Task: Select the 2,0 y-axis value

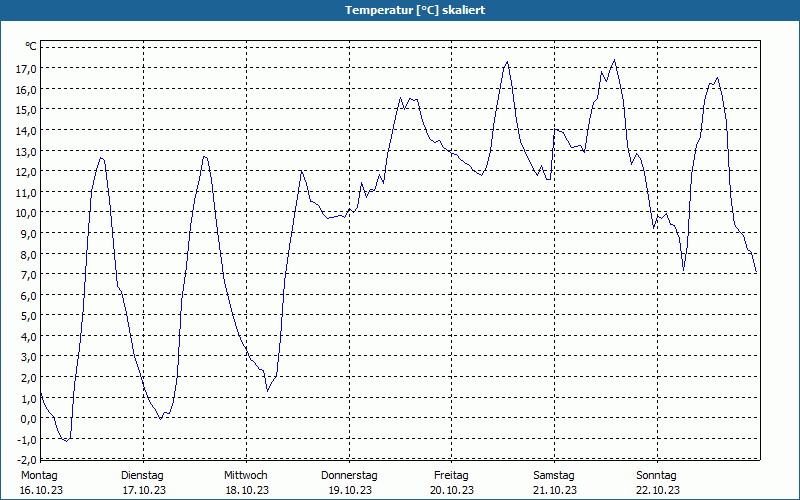Action: click(x=29, y=378)
